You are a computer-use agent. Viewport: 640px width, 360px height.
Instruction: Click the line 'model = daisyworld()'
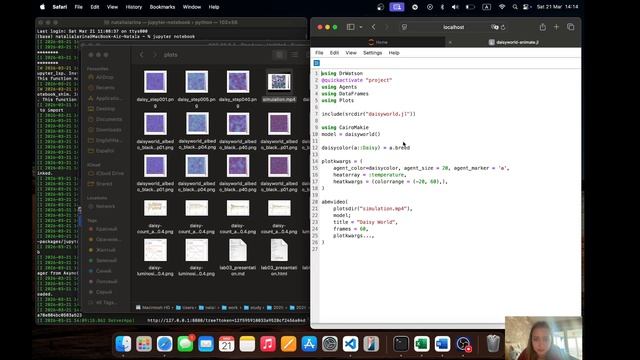[x=351, y=134]
